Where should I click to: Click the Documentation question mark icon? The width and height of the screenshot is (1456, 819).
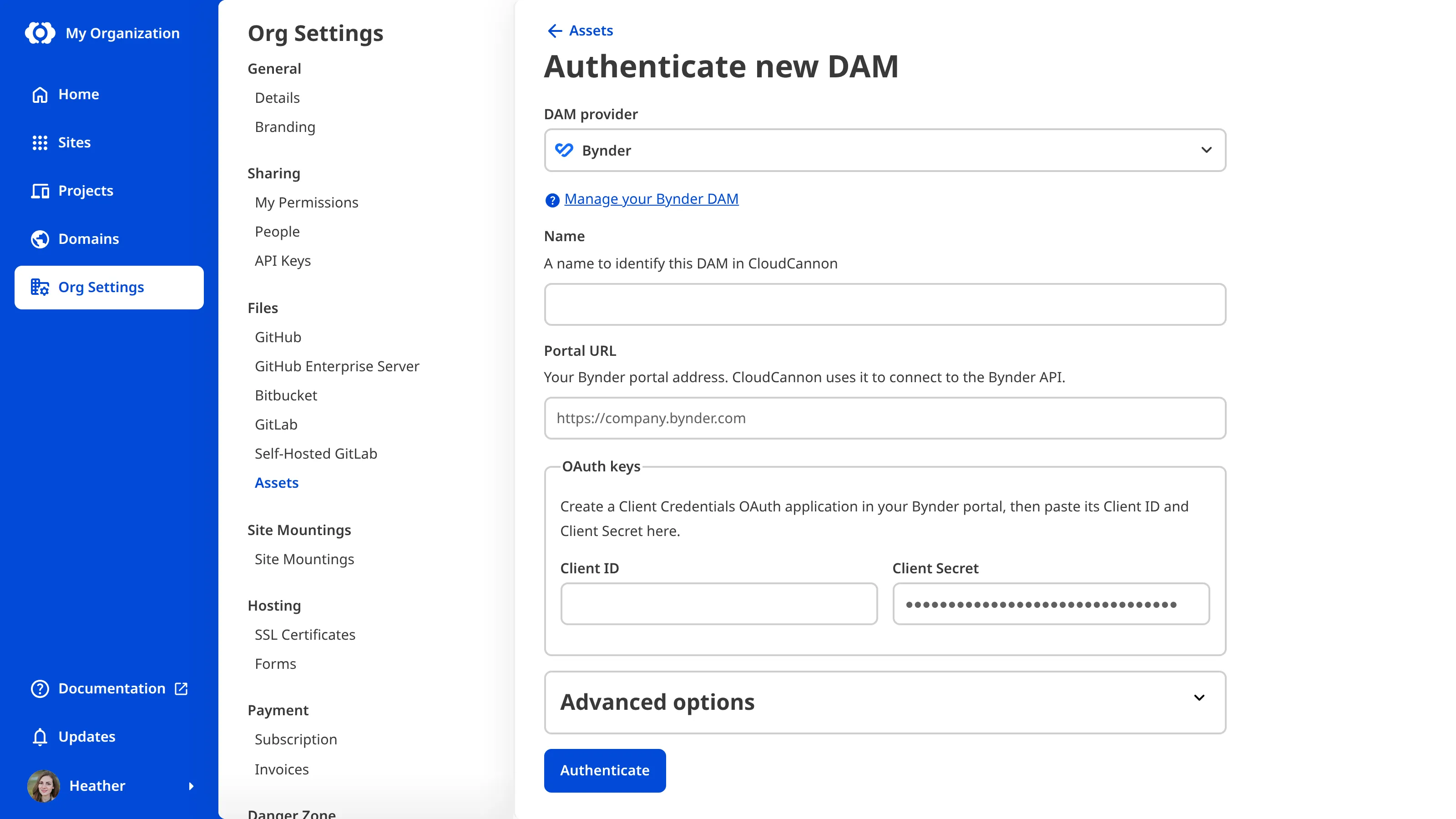[x=40, y=688]
